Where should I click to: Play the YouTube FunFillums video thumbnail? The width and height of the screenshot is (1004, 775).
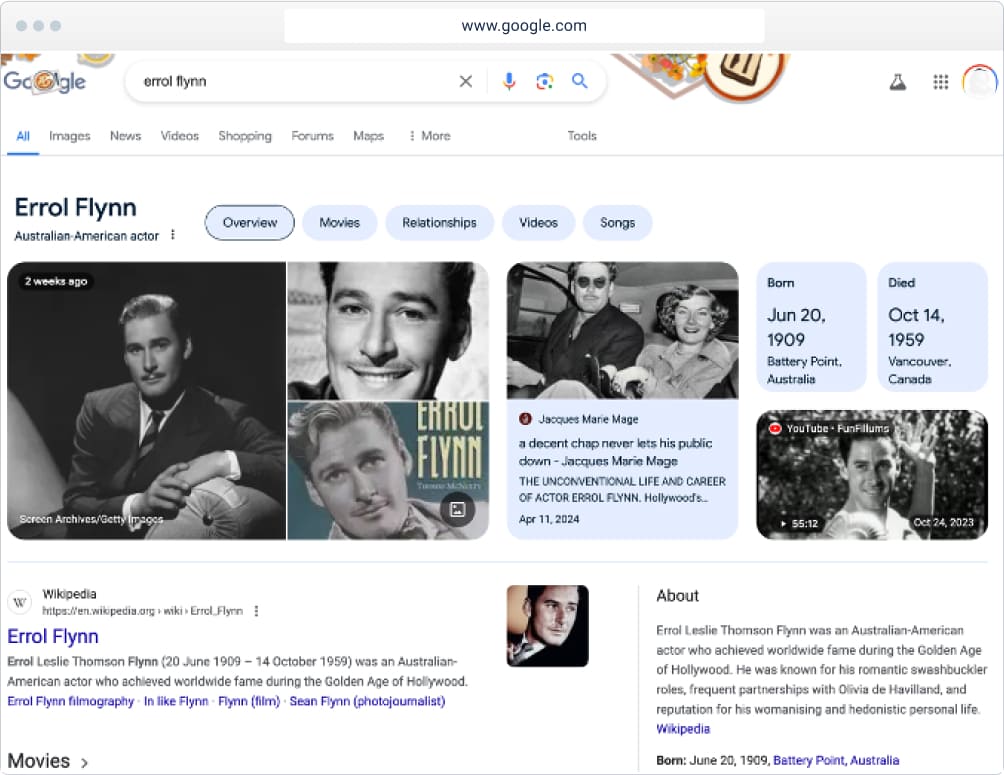tap(871, 475)
